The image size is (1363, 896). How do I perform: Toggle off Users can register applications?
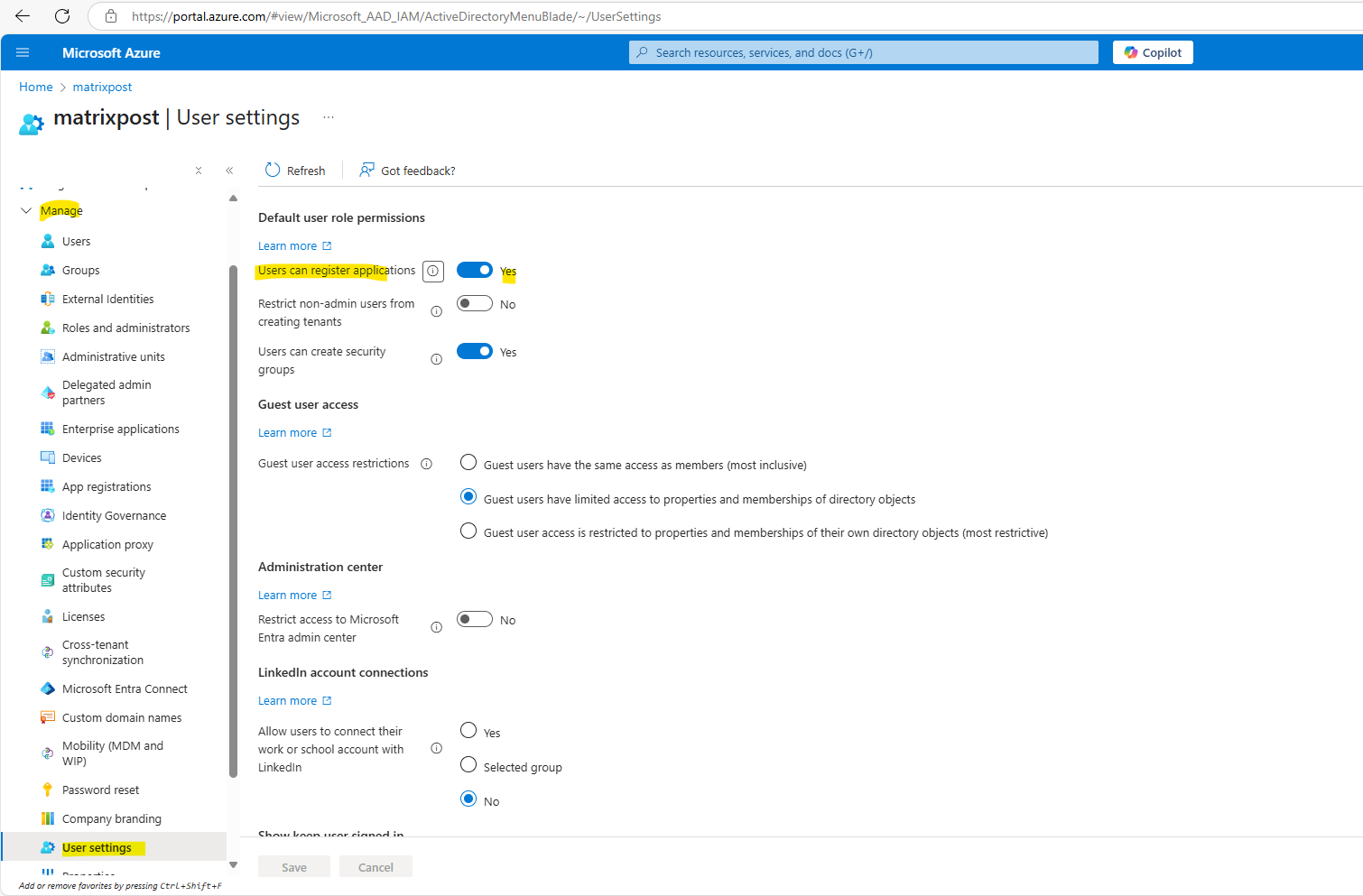pyautogui.click(x=475, y=270)
